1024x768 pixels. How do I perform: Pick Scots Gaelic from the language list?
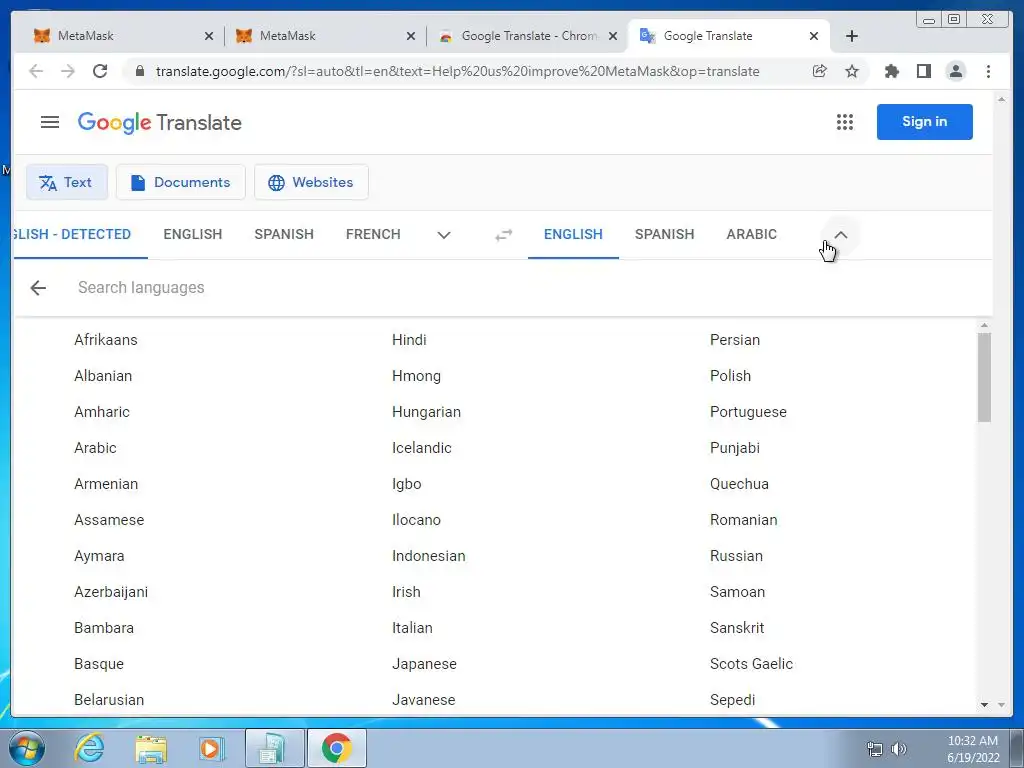tap(751, 664)
